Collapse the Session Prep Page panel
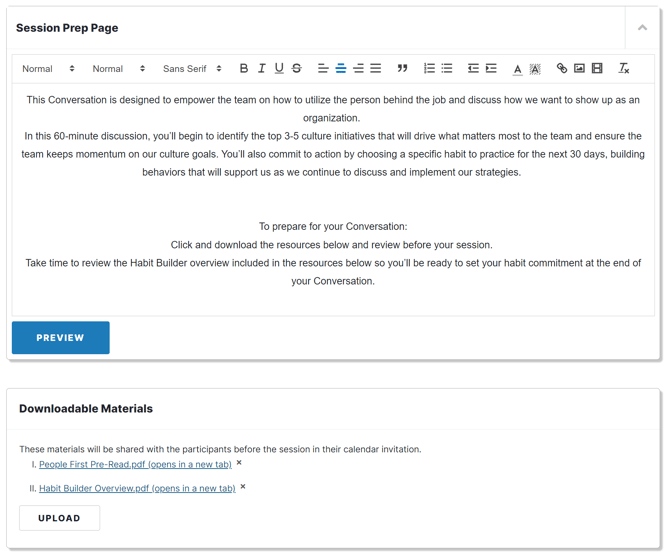The height and width of the screenshot is (556, 670). pyautogui.click(x=642, y=28)
